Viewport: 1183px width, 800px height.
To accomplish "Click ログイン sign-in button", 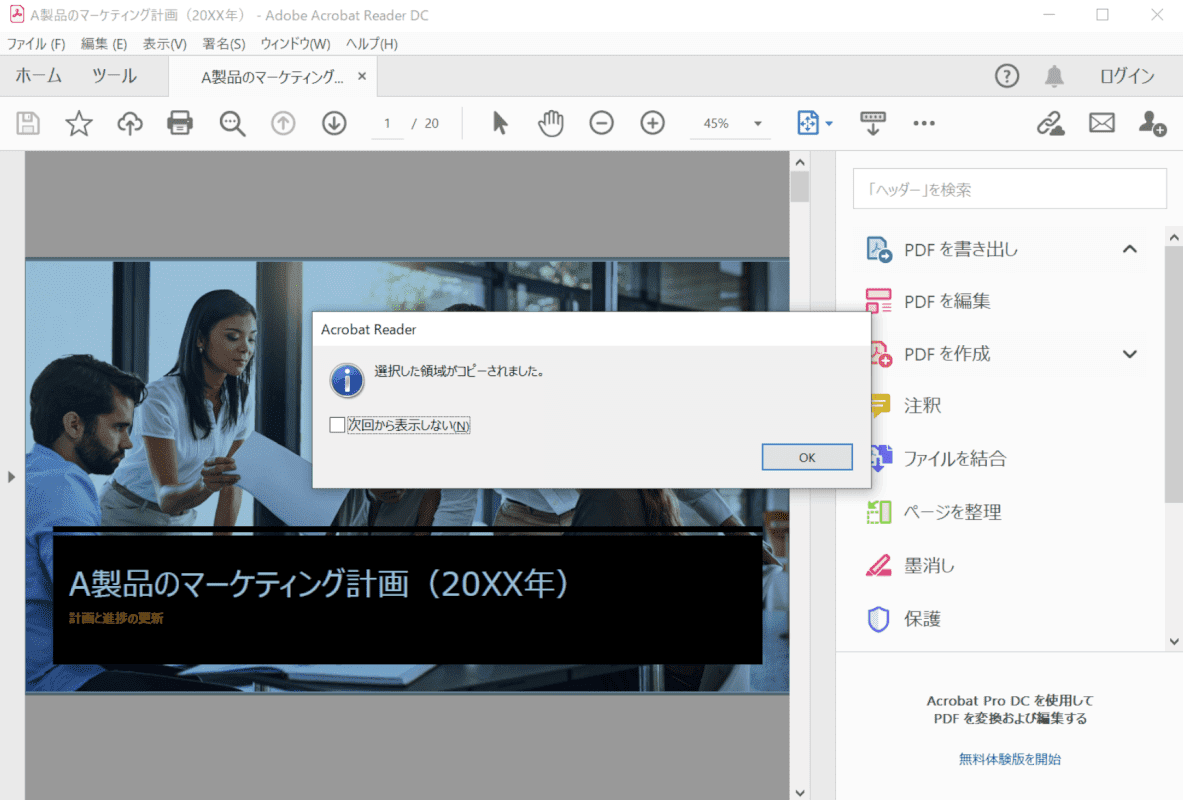I will 1126,75.
